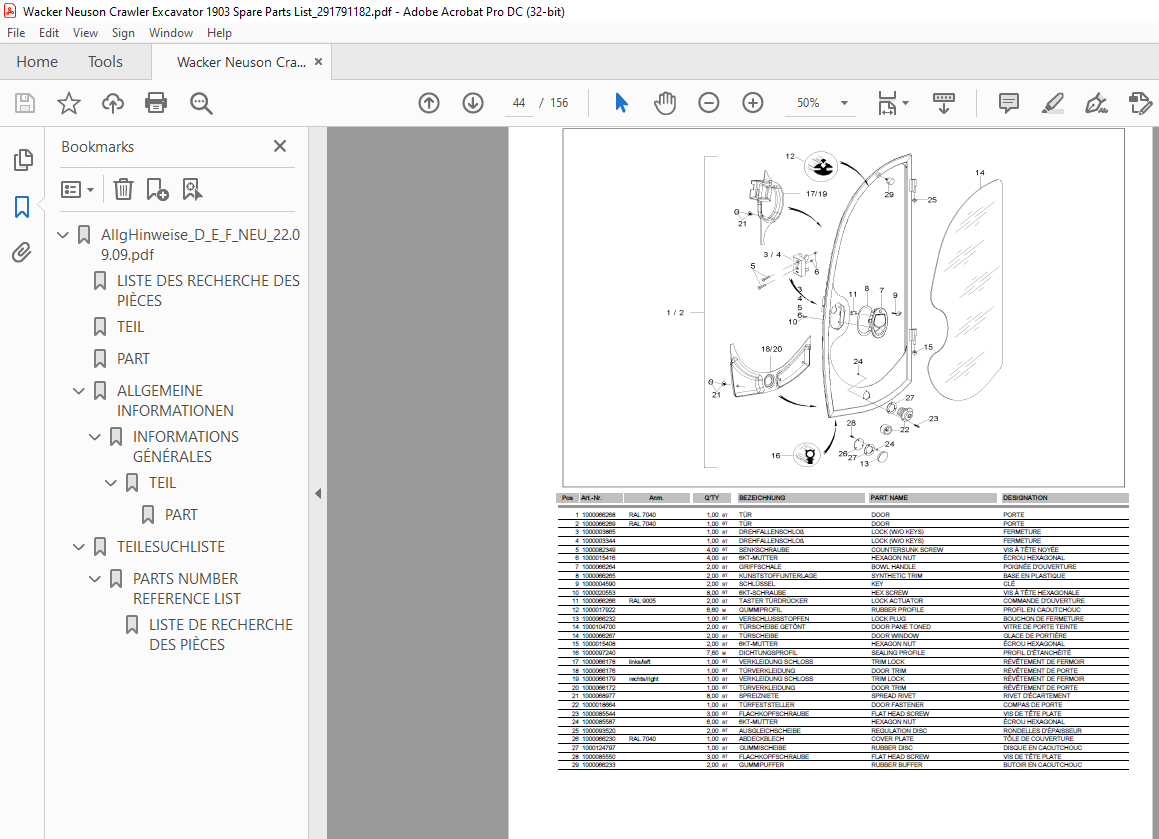Click the total page count 156
1159x839 pixels.
click(560, 103)
